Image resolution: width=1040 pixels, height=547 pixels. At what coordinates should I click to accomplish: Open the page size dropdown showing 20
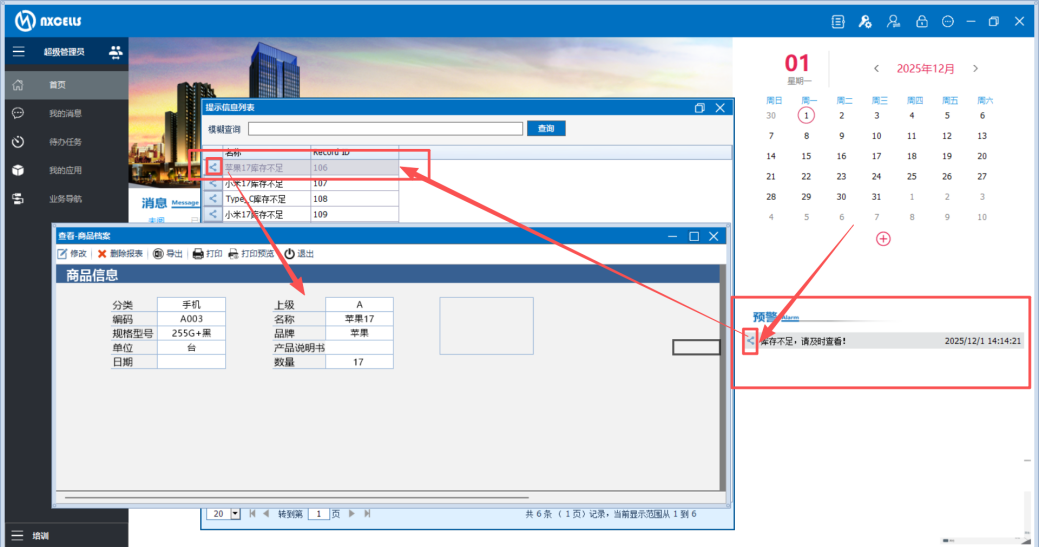(236, 513)
